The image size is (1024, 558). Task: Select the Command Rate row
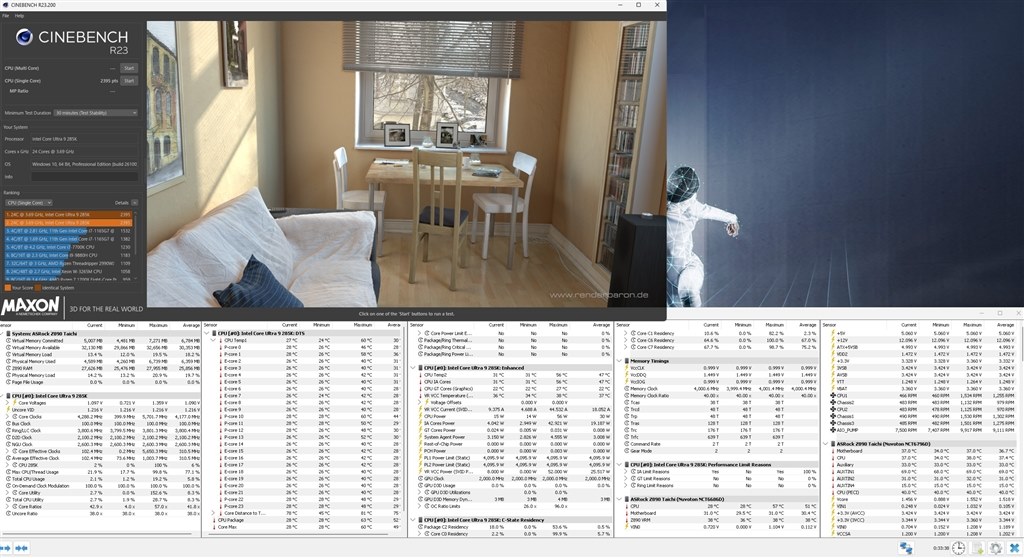(x=720, y=444)
